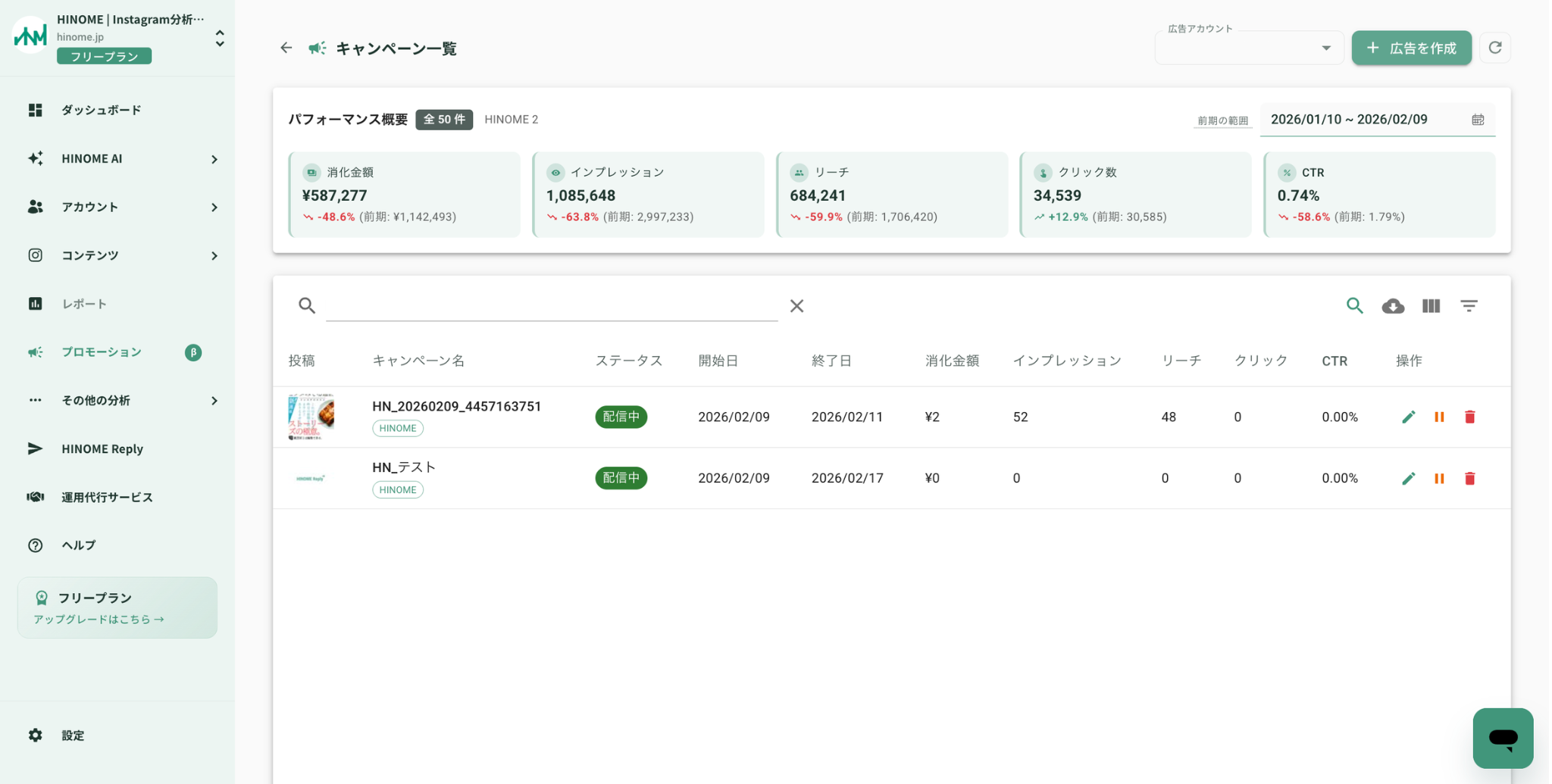Click the CTR column header
Image resolution: width=1552 pixels, height=784 pixels.
pos(1335,361)
